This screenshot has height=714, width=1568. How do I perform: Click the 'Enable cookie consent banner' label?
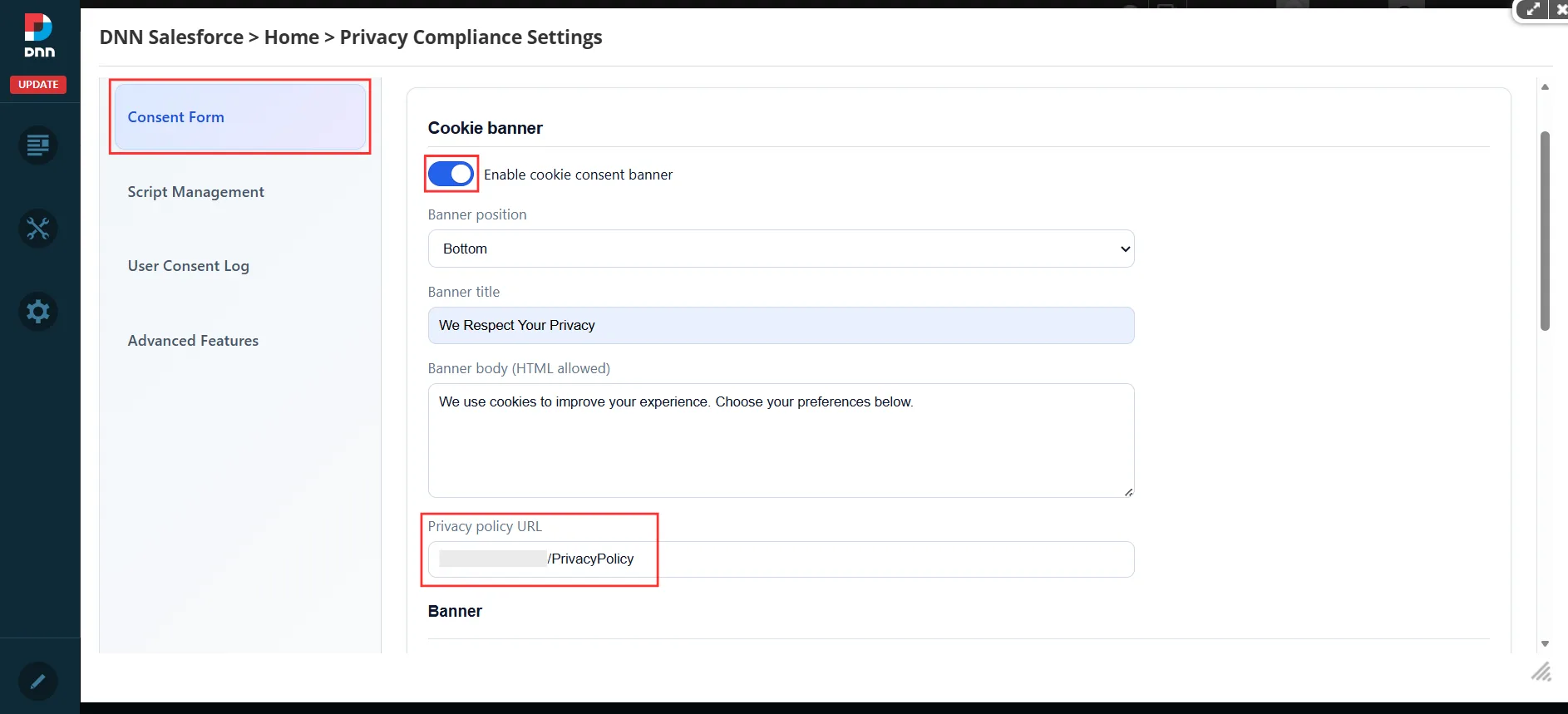579,175
